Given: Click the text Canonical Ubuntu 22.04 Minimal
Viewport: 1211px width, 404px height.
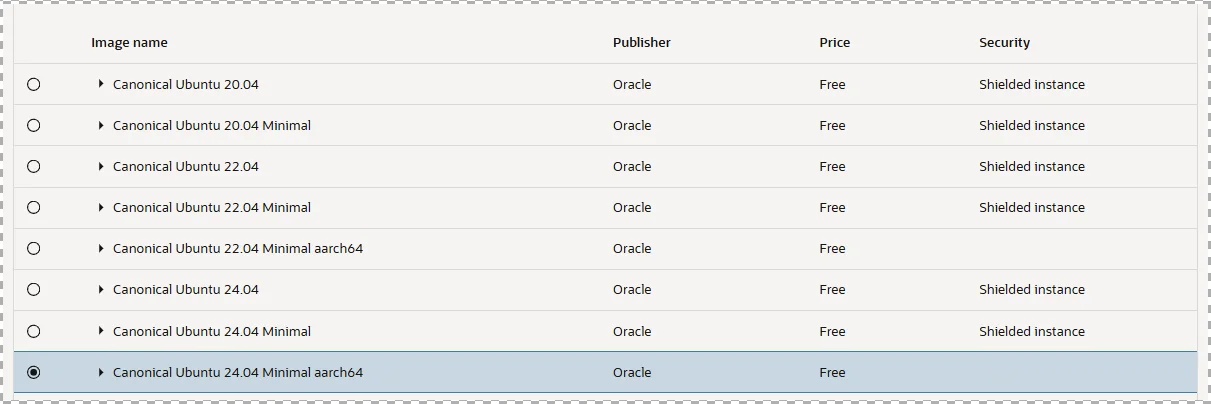Looking at the screenshot, I should 212,208.
